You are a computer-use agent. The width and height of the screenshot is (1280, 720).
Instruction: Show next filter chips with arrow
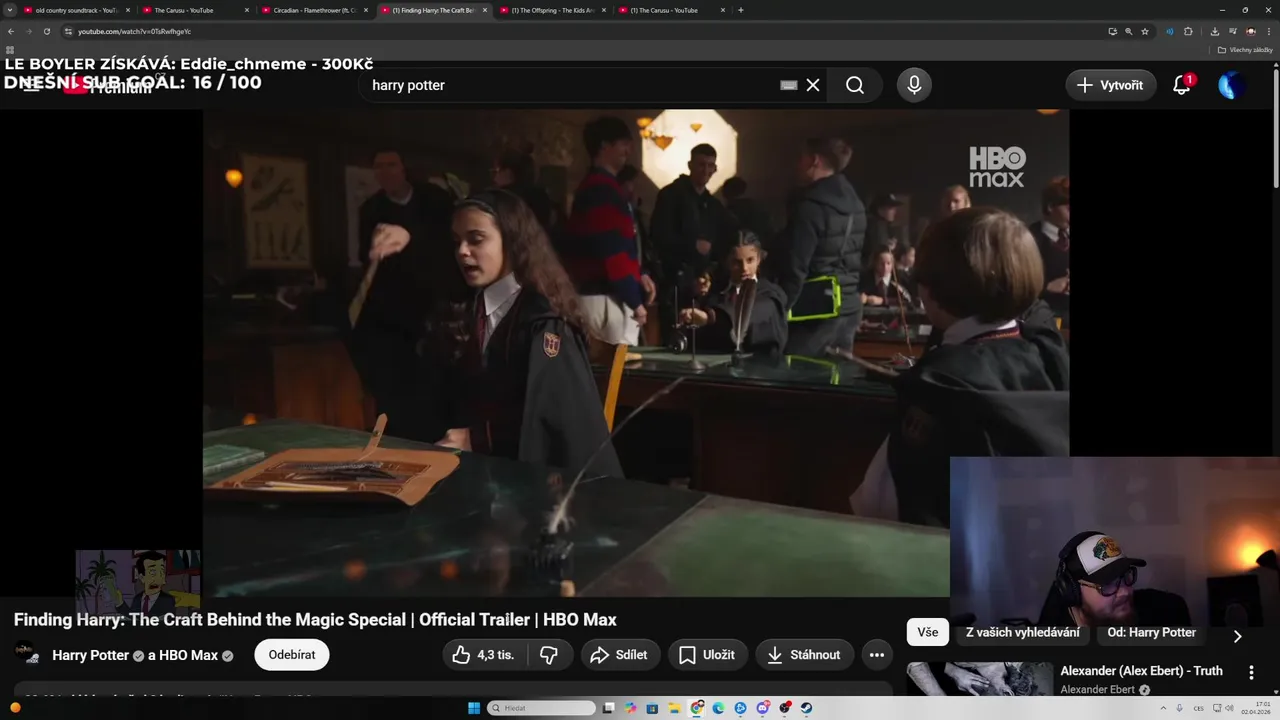pos(1237,636)
